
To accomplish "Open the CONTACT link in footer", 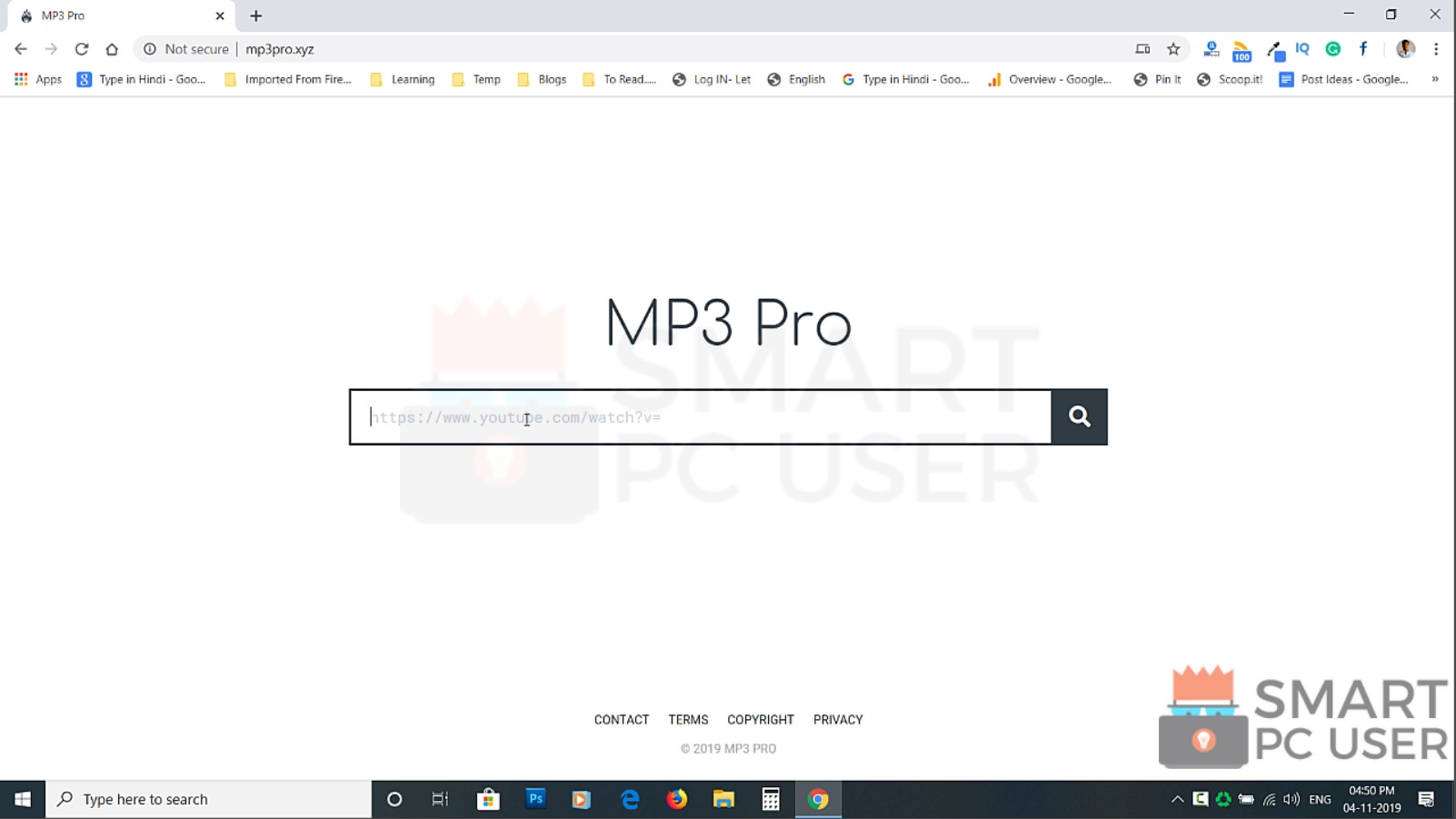I will tap(622, 719).
